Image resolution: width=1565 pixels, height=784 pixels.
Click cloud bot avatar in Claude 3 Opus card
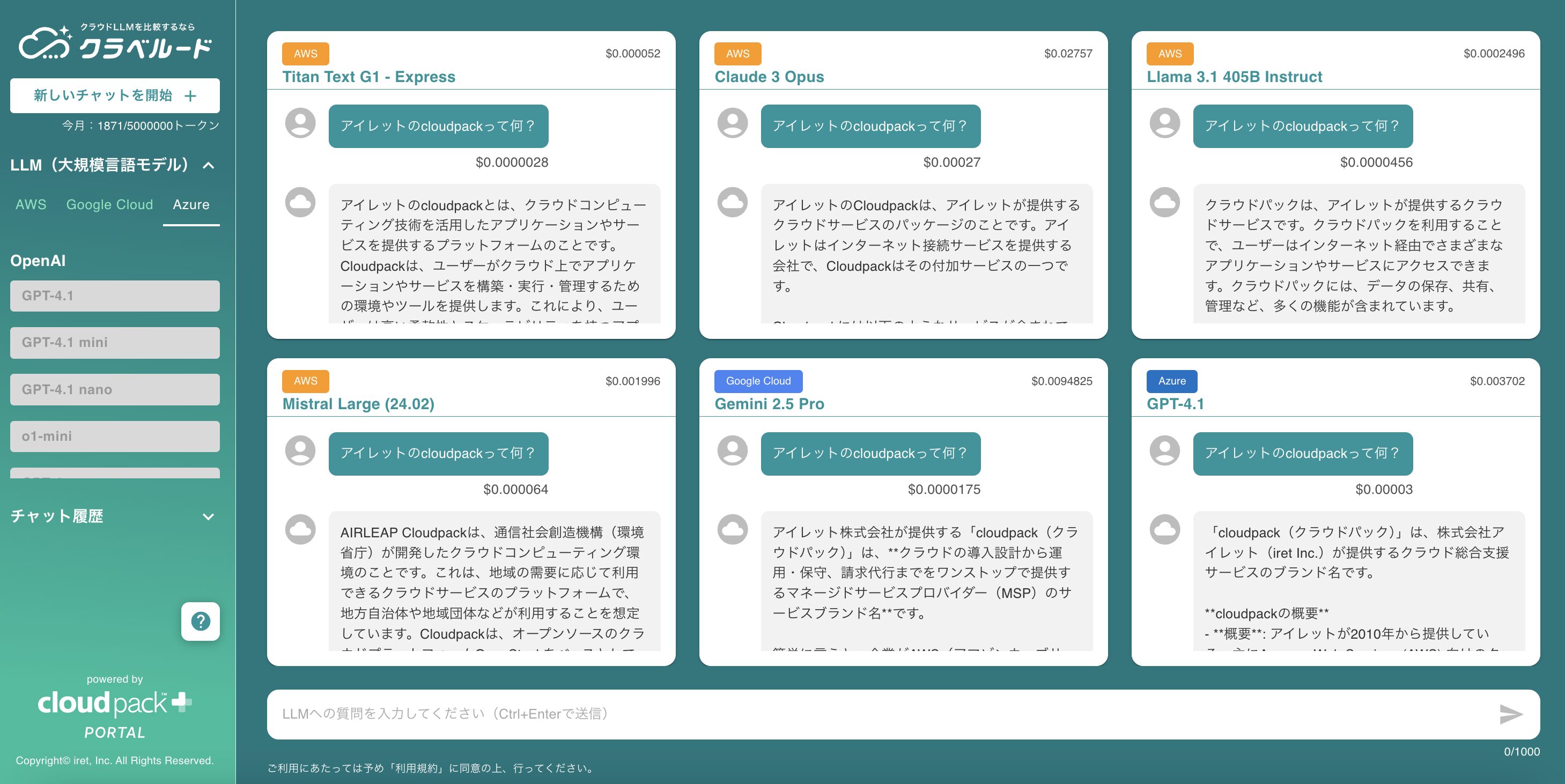(x=733, y=202)
